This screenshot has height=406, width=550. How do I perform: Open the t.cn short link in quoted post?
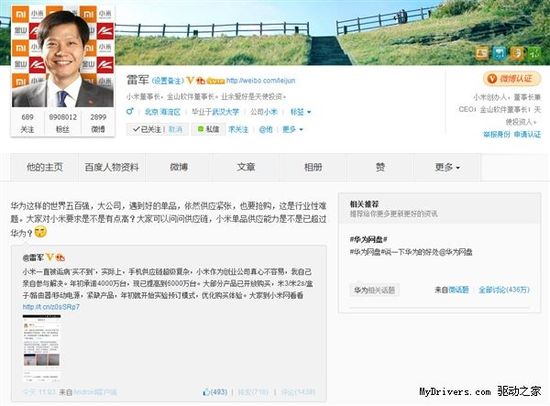pyautogui.click(x=51, y=307)
